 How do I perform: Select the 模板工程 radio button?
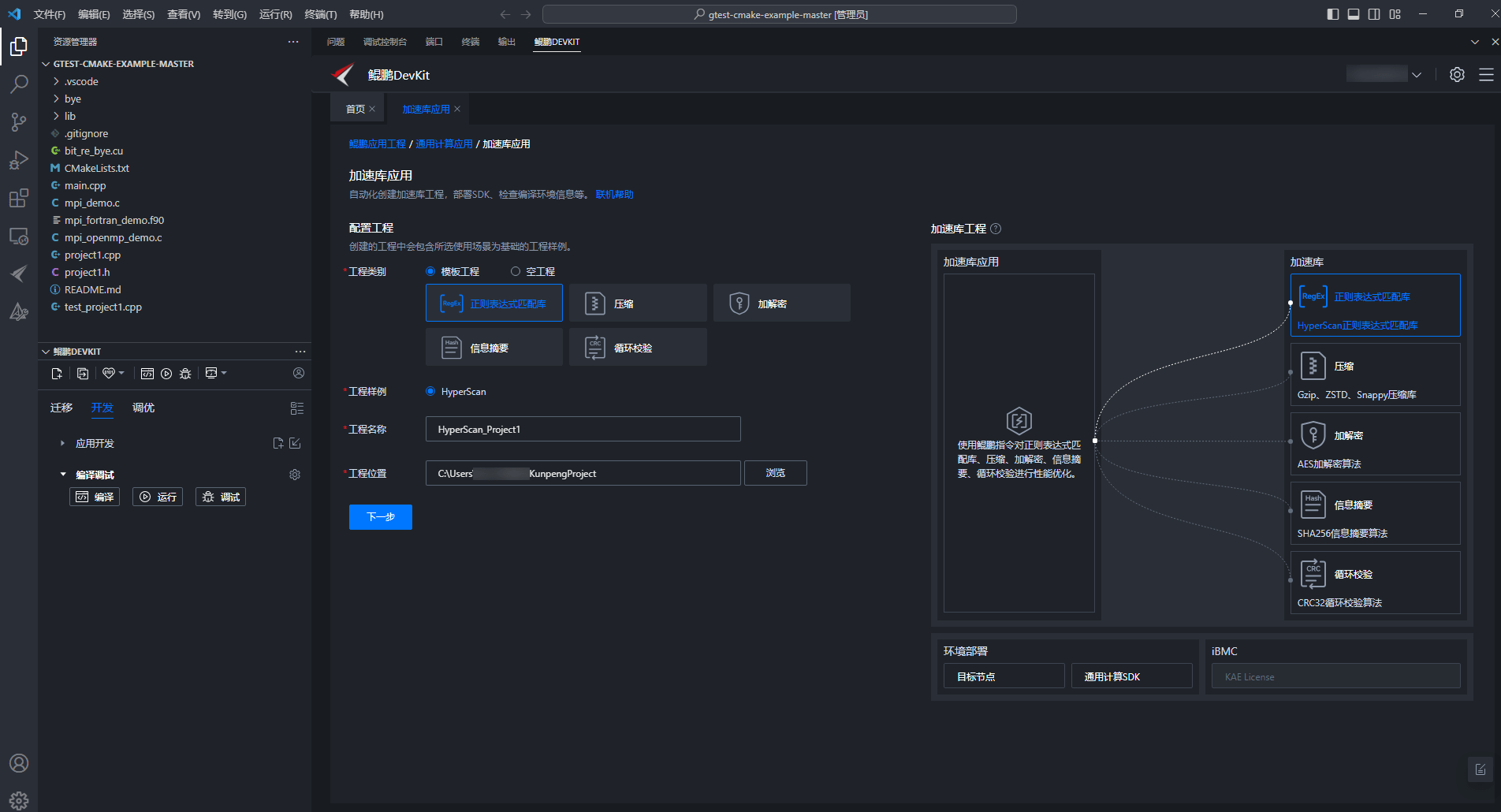[430, 271]
